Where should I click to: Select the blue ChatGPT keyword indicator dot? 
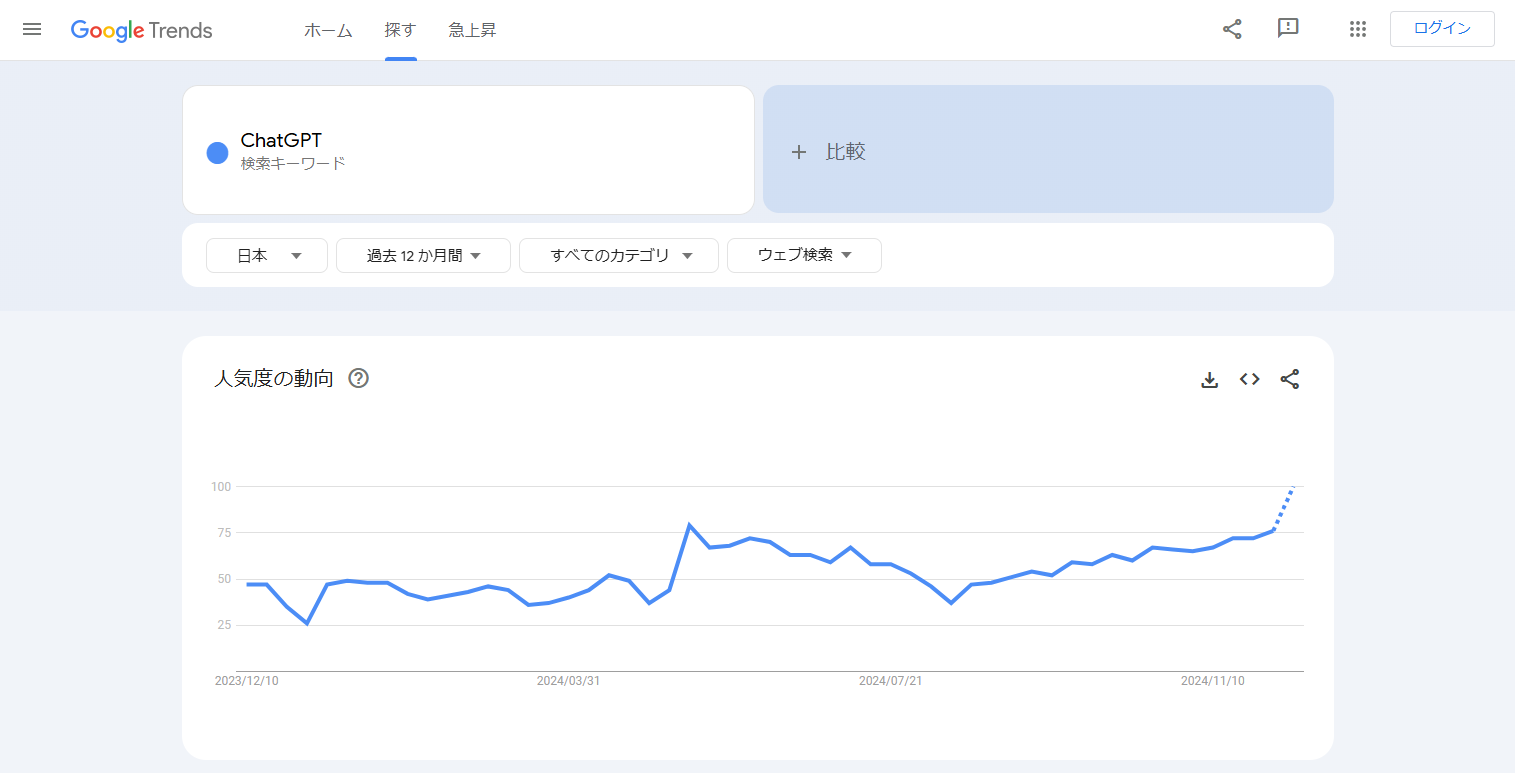(217, 152)
